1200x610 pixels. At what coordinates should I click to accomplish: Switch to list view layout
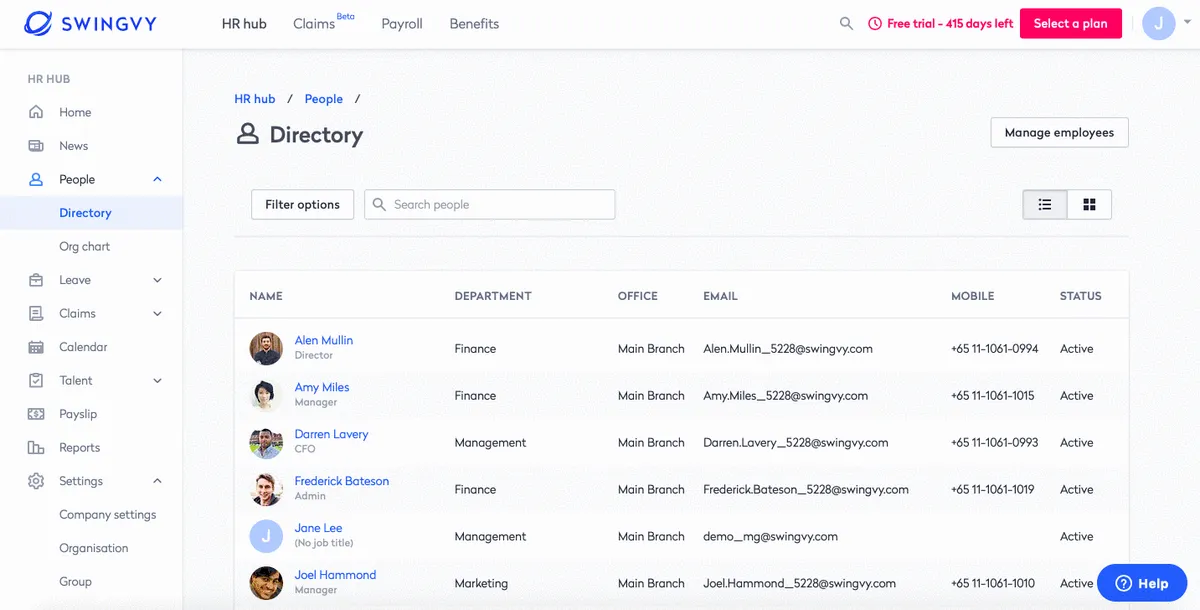[x=1045, y=205]
